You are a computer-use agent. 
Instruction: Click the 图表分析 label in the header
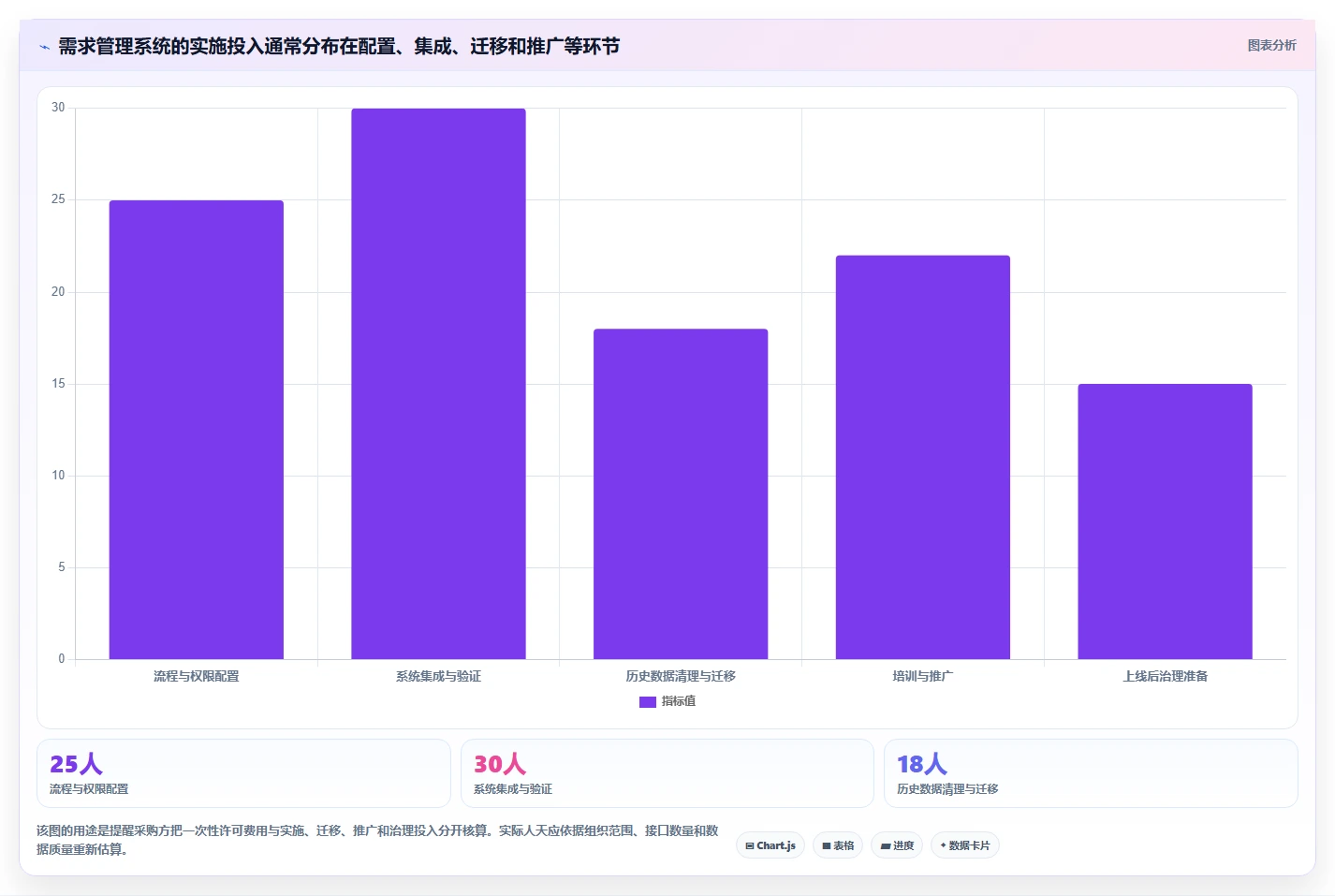tap(1271, 45)
